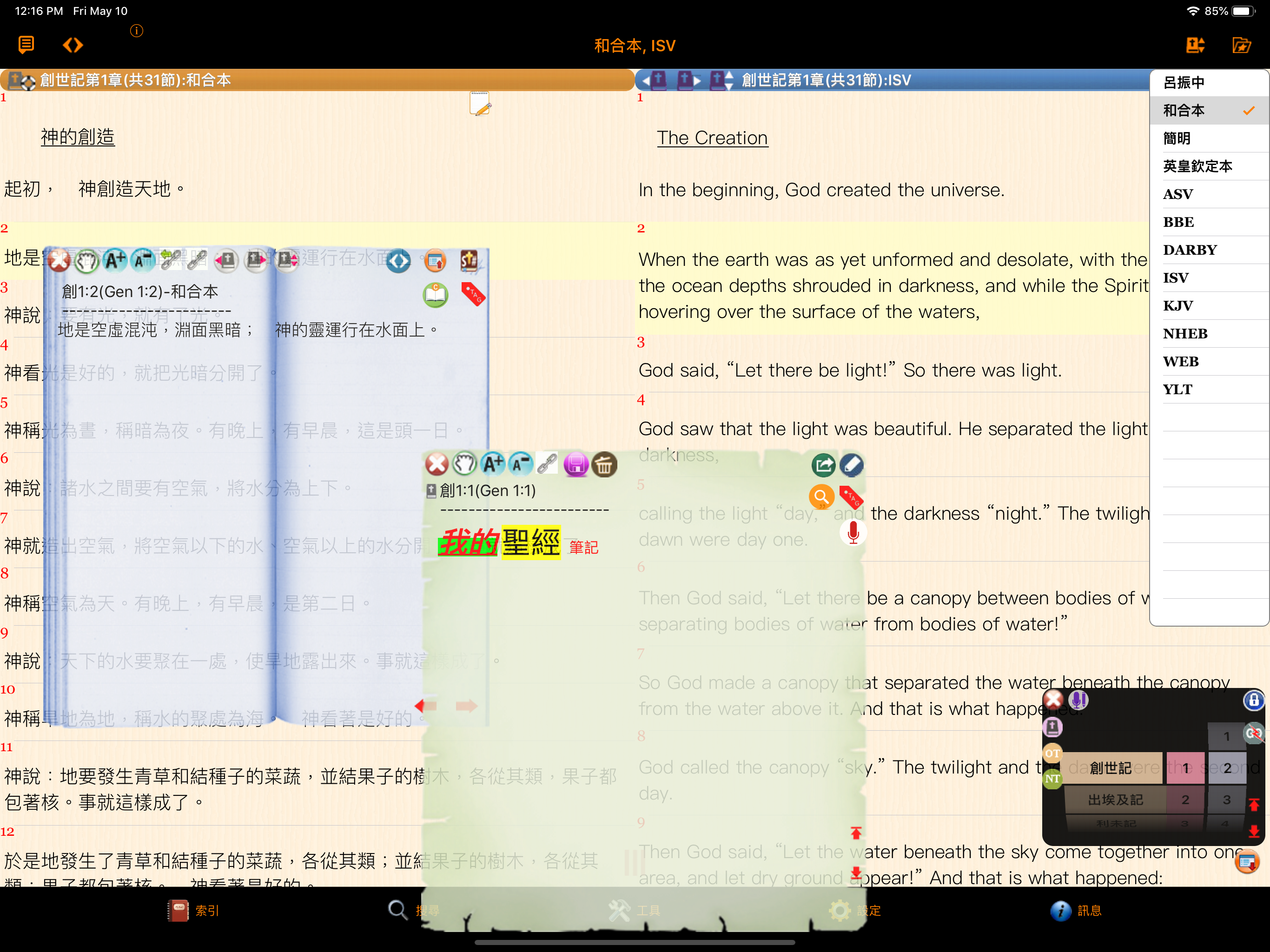Select 簡明 version from list
The width and height of the screenshot is (1270, 952).
tap(1209, 139)
